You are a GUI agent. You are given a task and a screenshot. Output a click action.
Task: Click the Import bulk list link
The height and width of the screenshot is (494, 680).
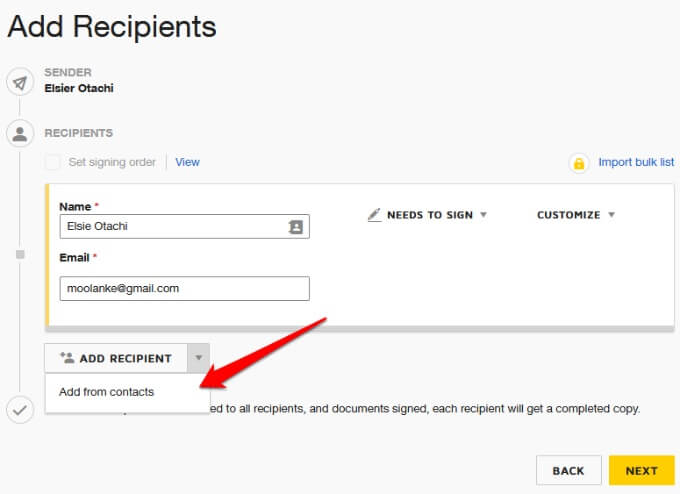(x=636, y=162)
